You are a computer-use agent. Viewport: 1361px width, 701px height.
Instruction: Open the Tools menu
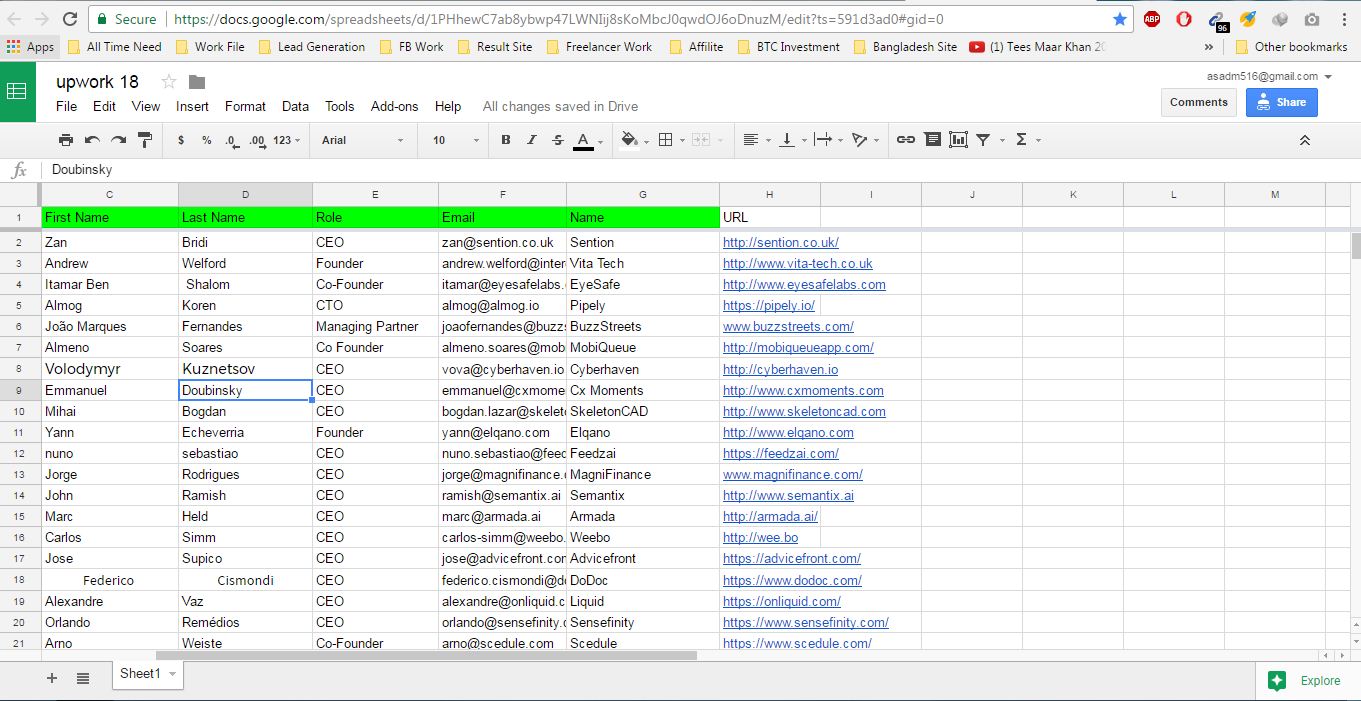[340, 106]
